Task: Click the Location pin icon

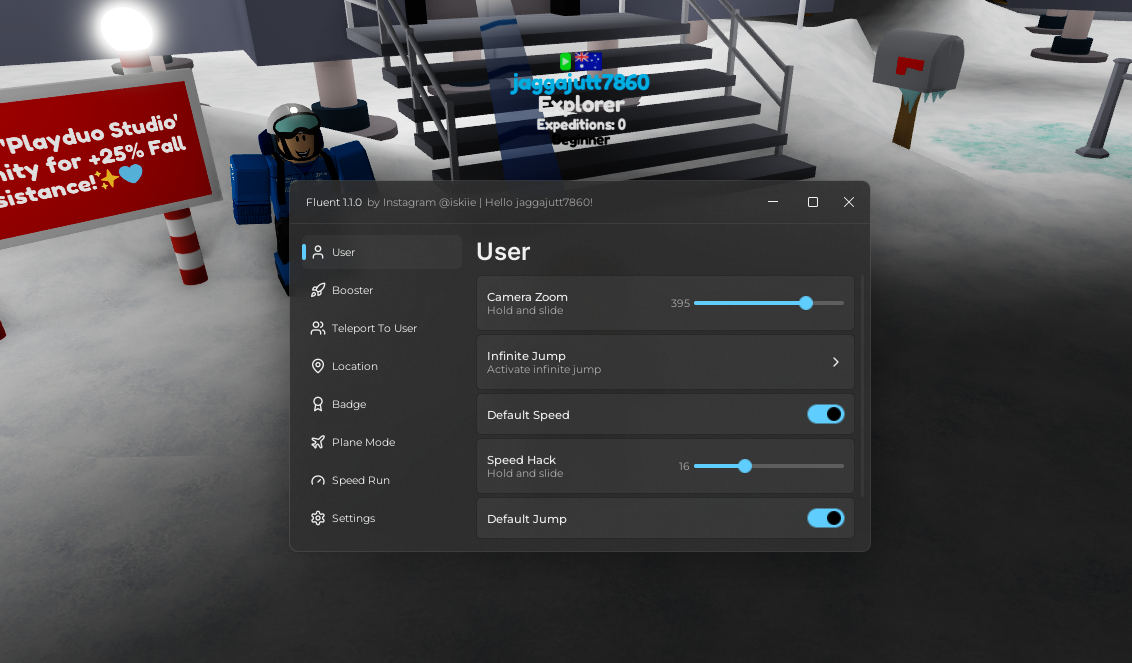Action: point(318,366)
